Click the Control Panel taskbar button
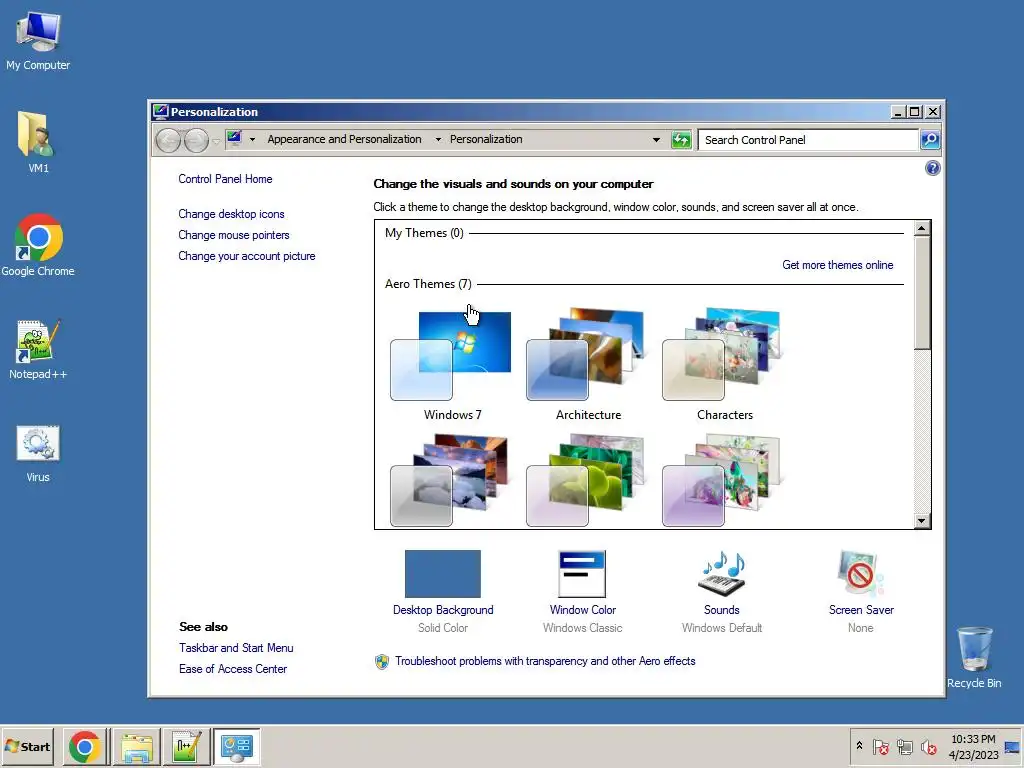This screenshot has height=768, width=1024. tap(236, 747)
